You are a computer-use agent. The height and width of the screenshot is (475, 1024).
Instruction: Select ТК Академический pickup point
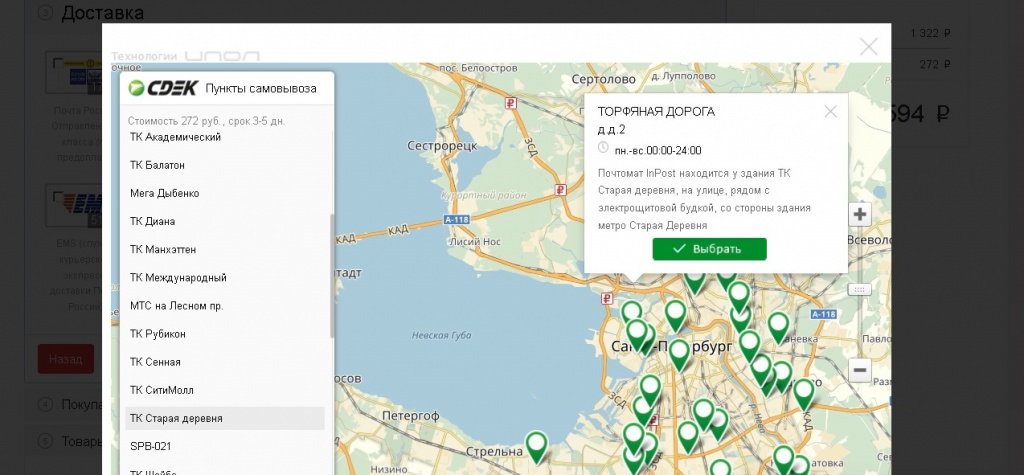[x=176, y=137]
